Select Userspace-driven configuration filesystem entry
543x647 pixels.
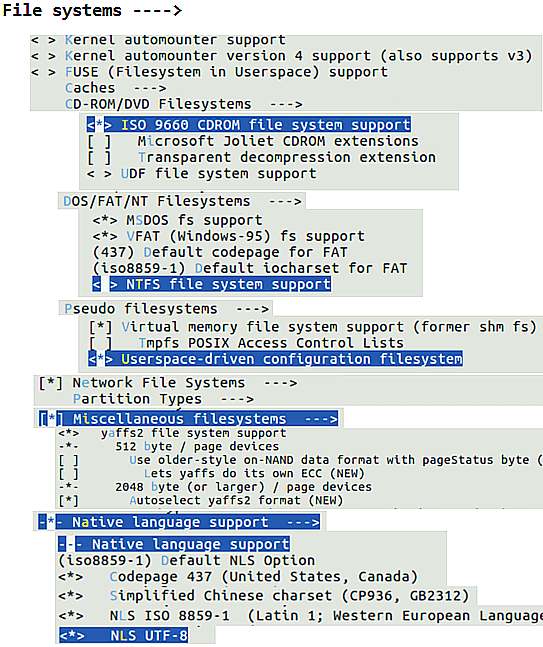click(x=276, y=359)
